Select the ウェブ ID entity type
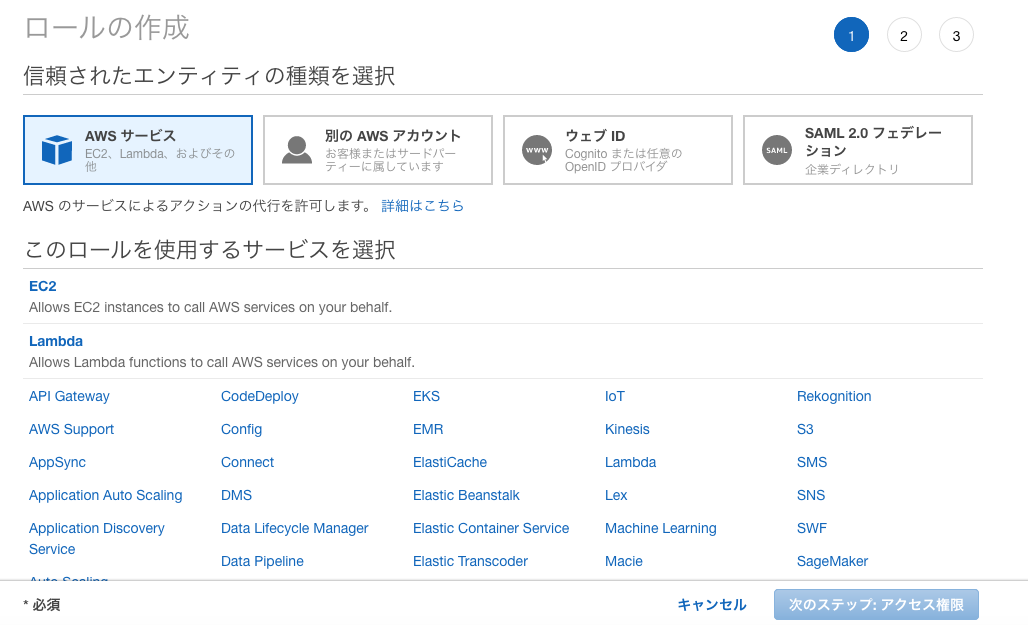Viewport: 1028px width, 625px height. pyautogui.click(x=617, y=150)
